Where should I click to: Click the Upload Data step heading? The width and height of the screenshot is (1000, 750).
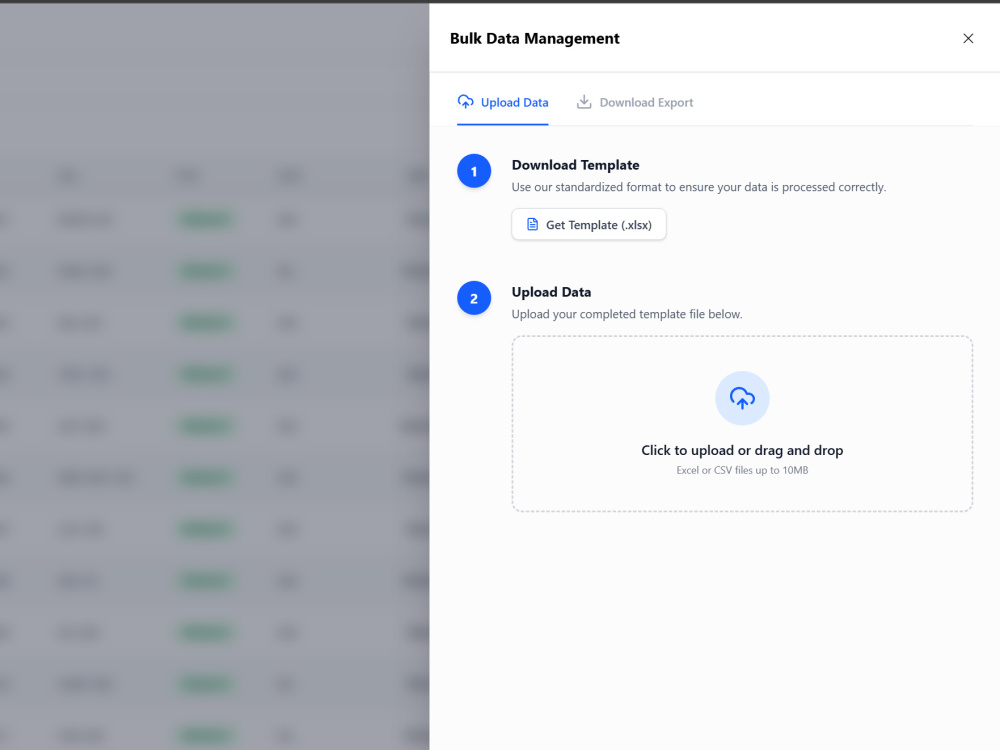551,292
